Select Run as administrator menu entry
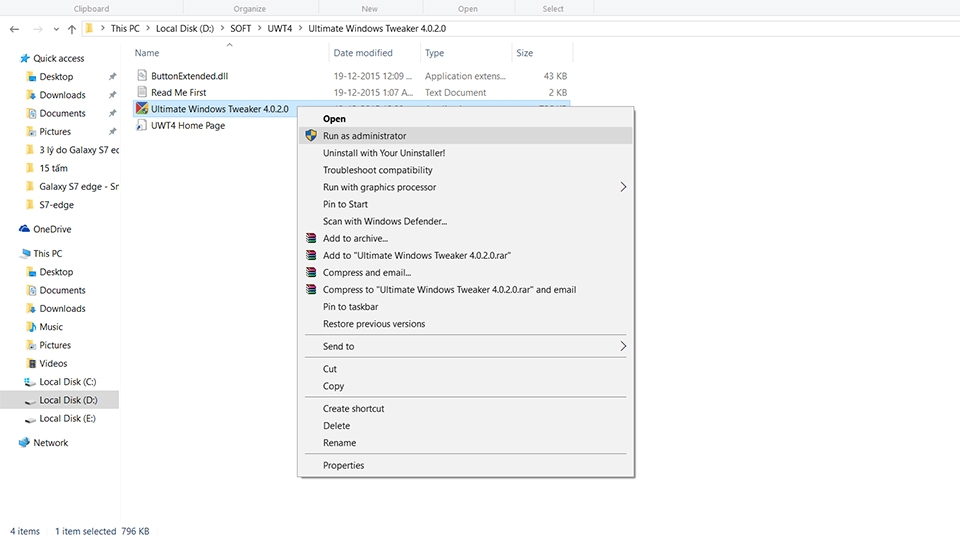The image size is (960, 540). pos(465,136)
